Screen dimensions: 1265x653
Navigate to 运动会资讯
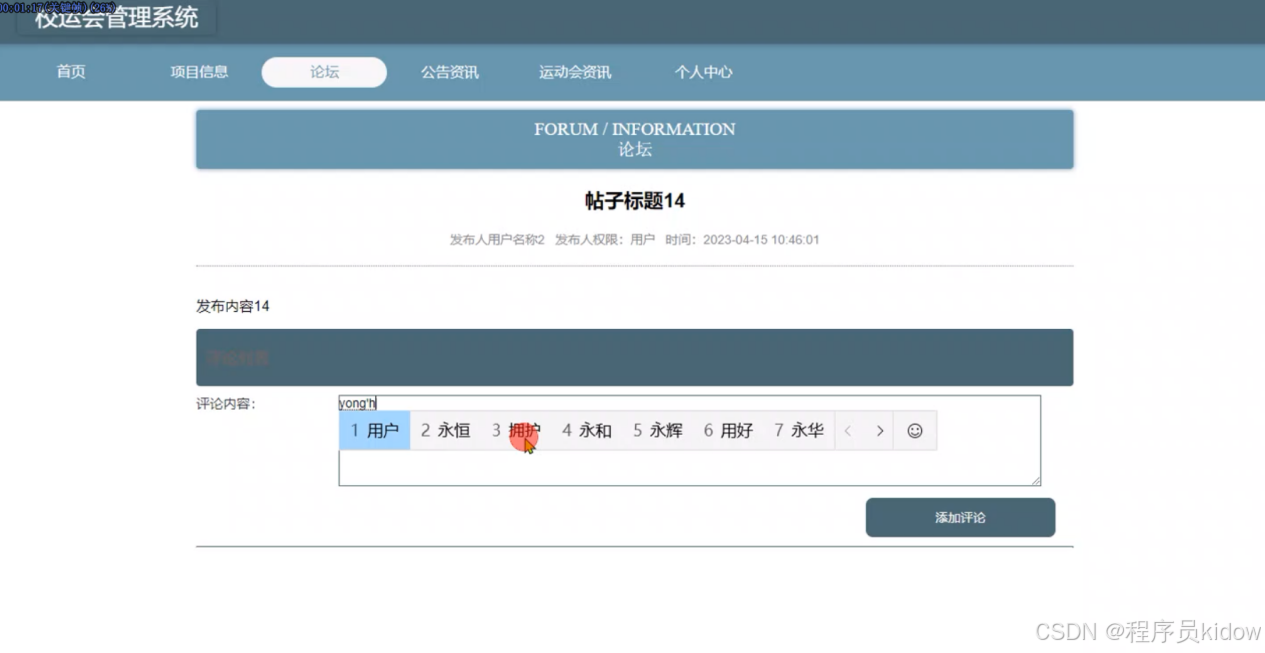(575, 72)
